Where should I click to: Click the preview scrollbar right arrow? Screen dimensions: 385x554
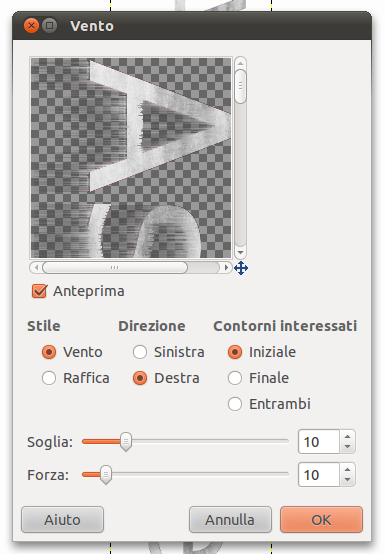tap(226, 267)
